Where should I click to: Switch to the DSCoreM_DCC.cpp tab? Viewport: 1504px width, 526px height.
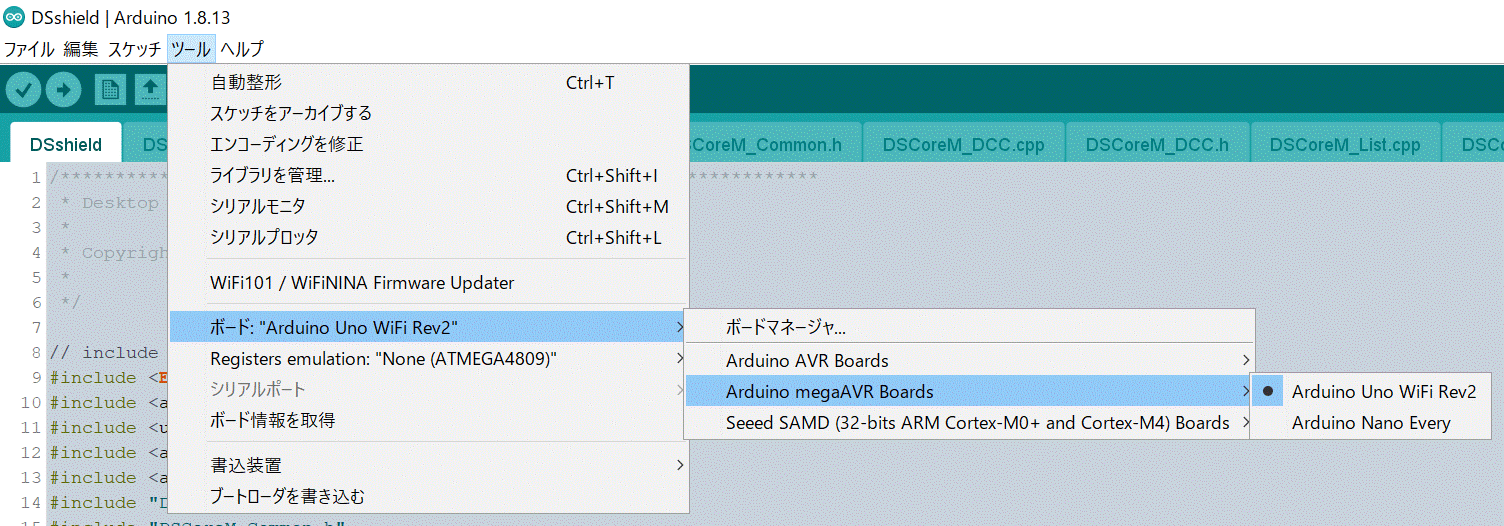[x=964, y=144]
